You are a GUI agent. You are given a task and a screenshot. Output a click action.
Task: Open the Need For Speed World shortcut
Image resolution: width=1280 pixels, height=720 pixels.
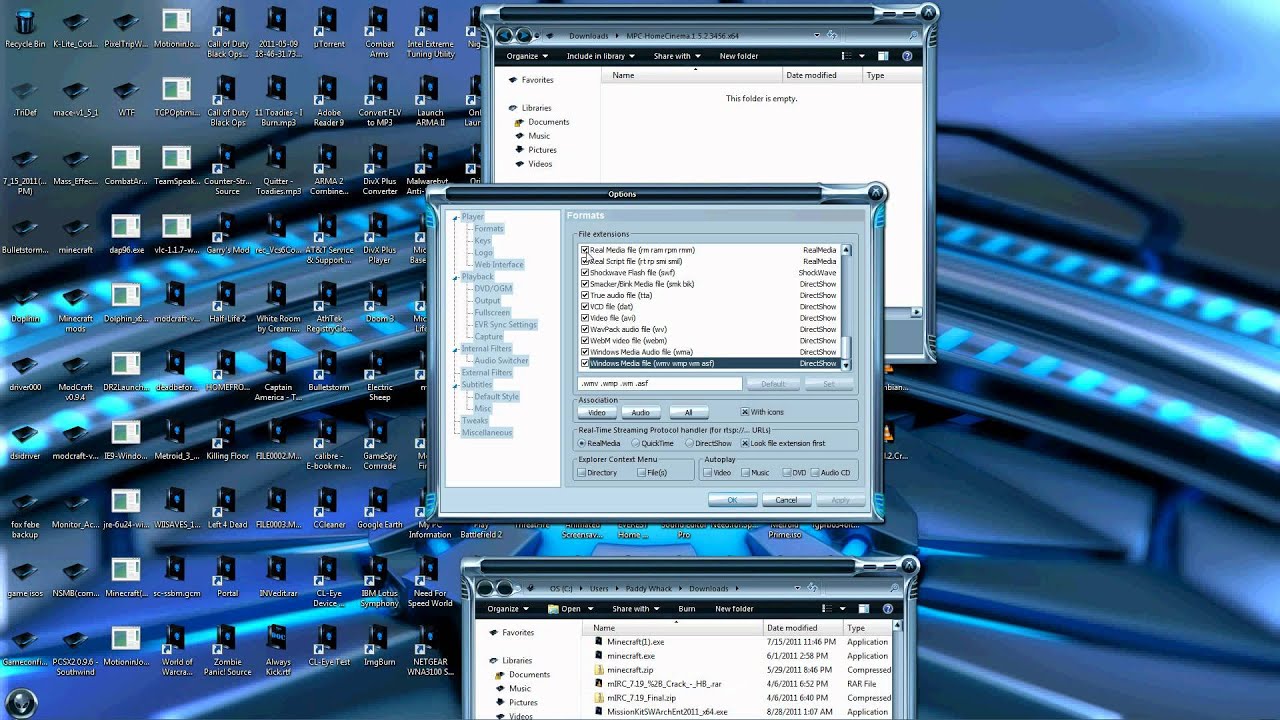point(430,581)
